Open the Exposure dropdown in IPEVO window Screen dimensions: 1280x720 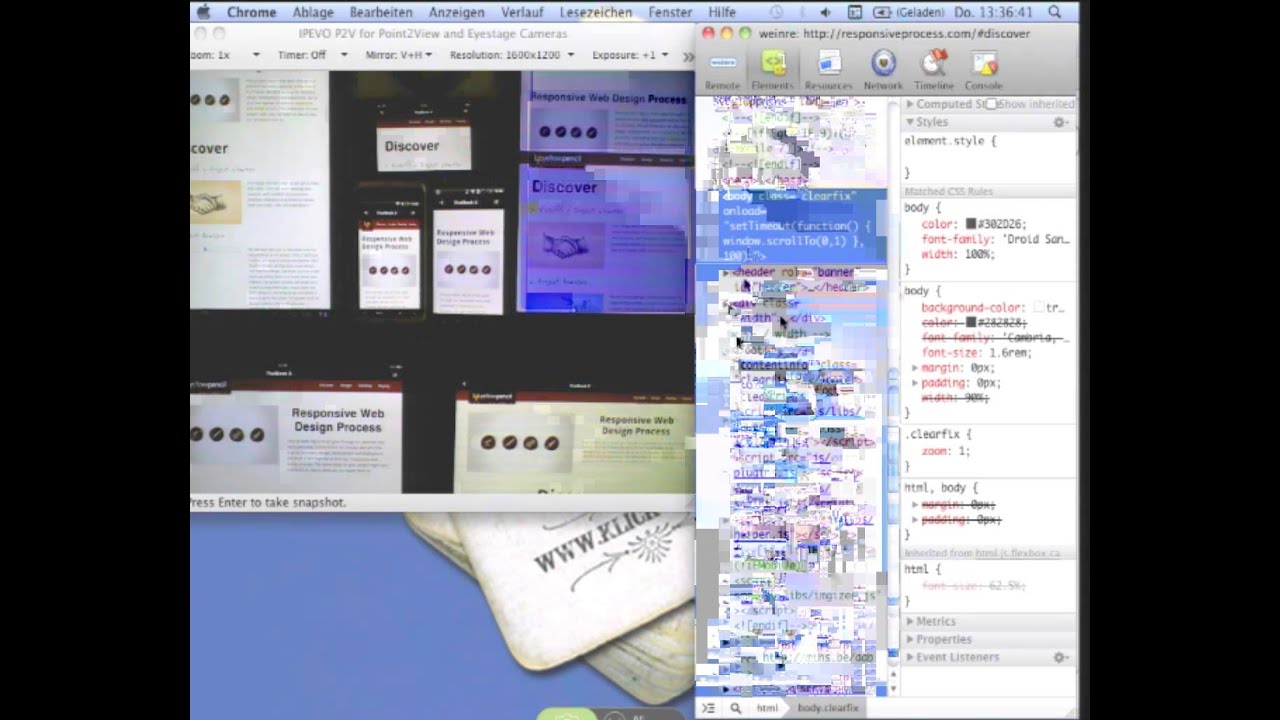point(629,55)
